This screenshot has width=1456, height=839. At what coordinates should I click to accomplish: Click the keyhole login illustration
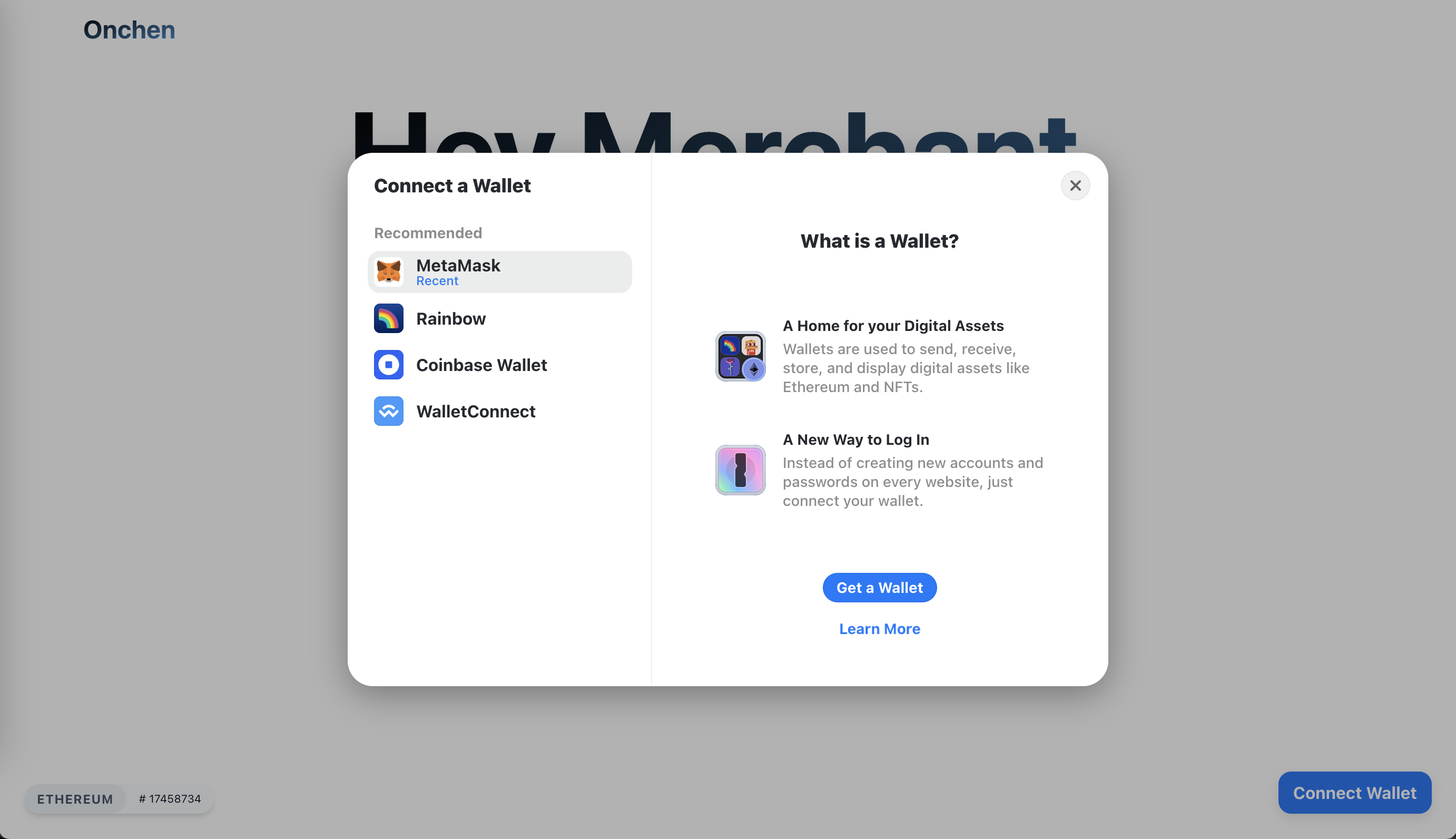click(x=741, y=470)
